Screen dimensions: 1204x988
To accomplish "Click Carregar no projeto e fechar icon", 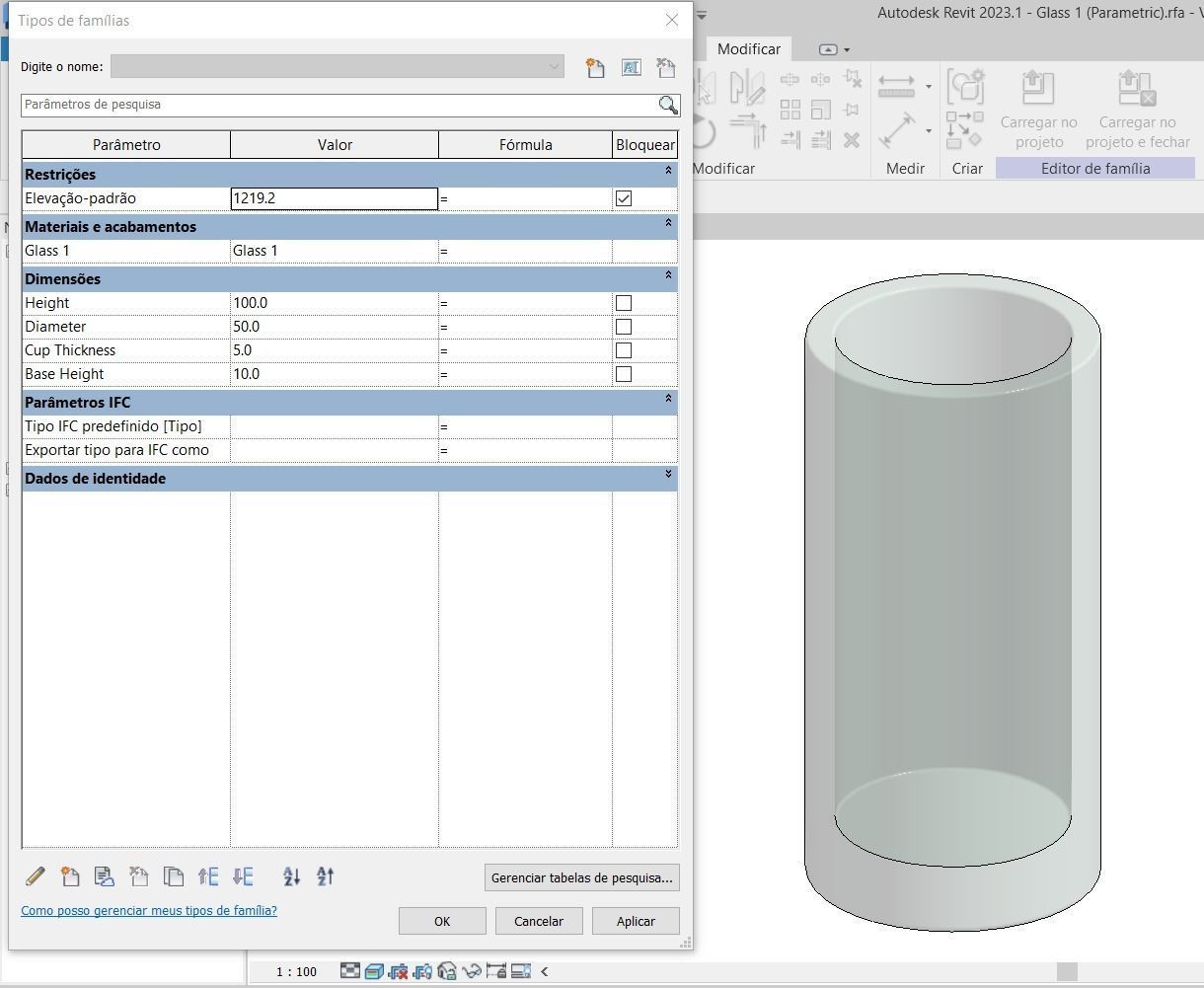I will pos(1137,89).
